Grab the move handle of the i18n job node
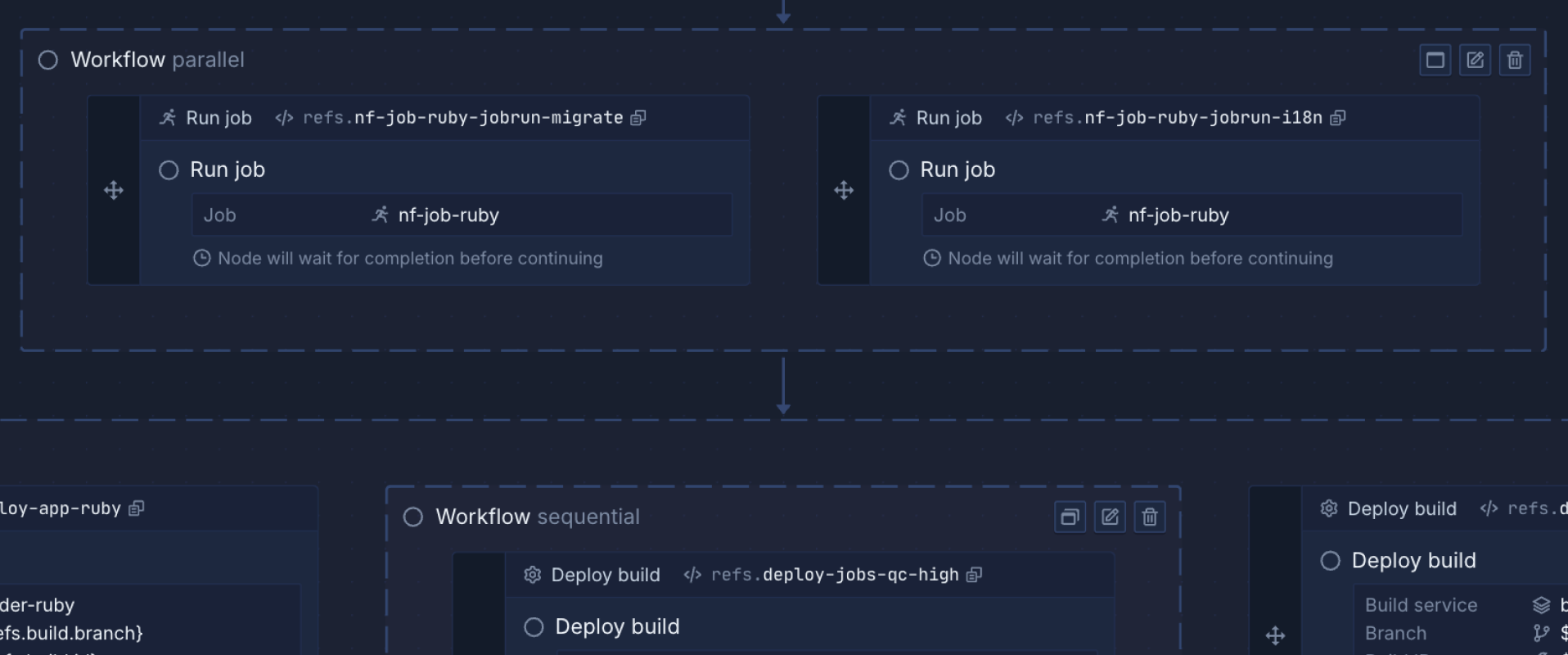The height and width of the screenshot is (655, 1568). coord(844,191)
